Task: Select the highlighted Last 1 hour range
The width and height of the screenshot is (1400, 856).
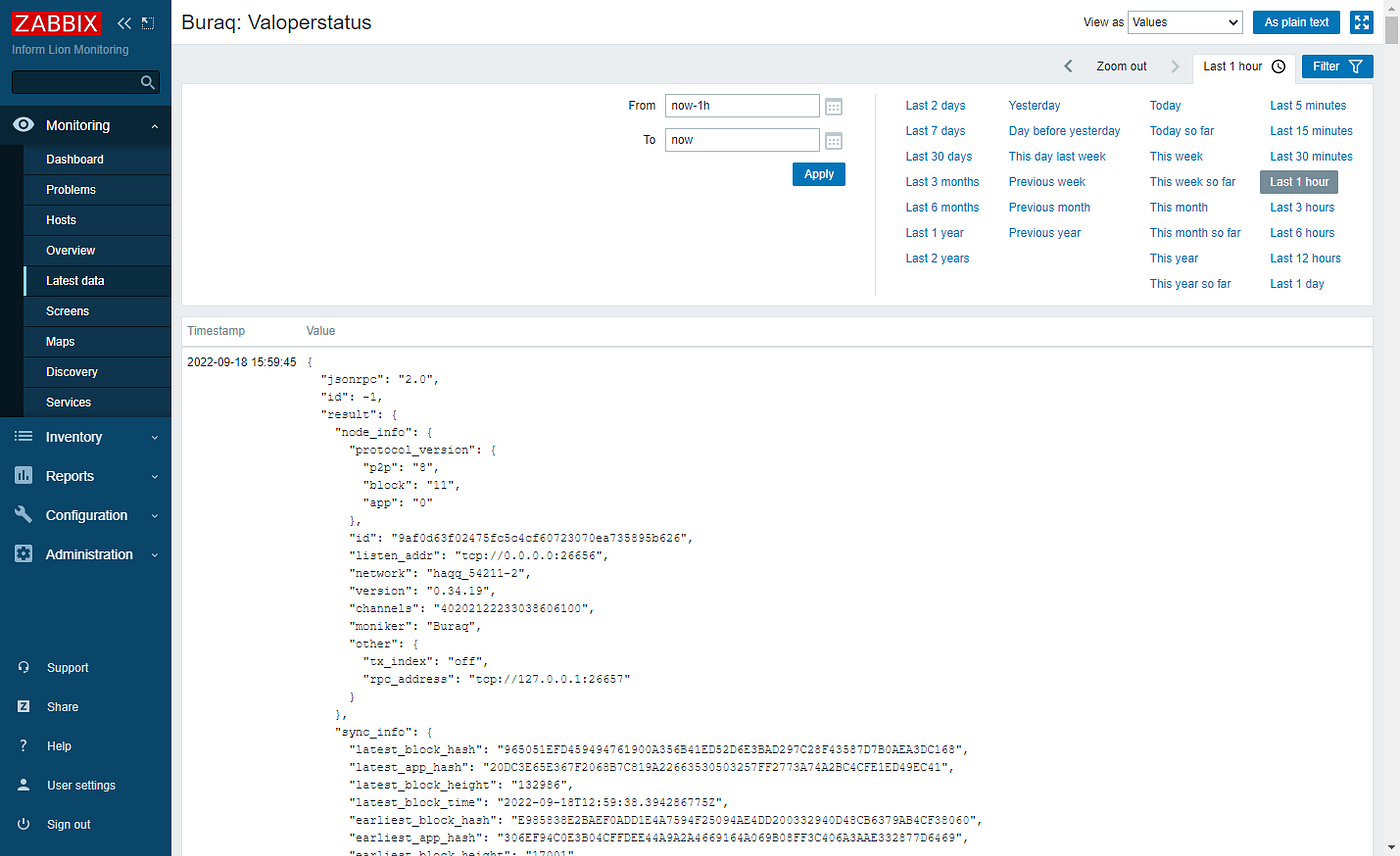Action: coord(1299,182)
